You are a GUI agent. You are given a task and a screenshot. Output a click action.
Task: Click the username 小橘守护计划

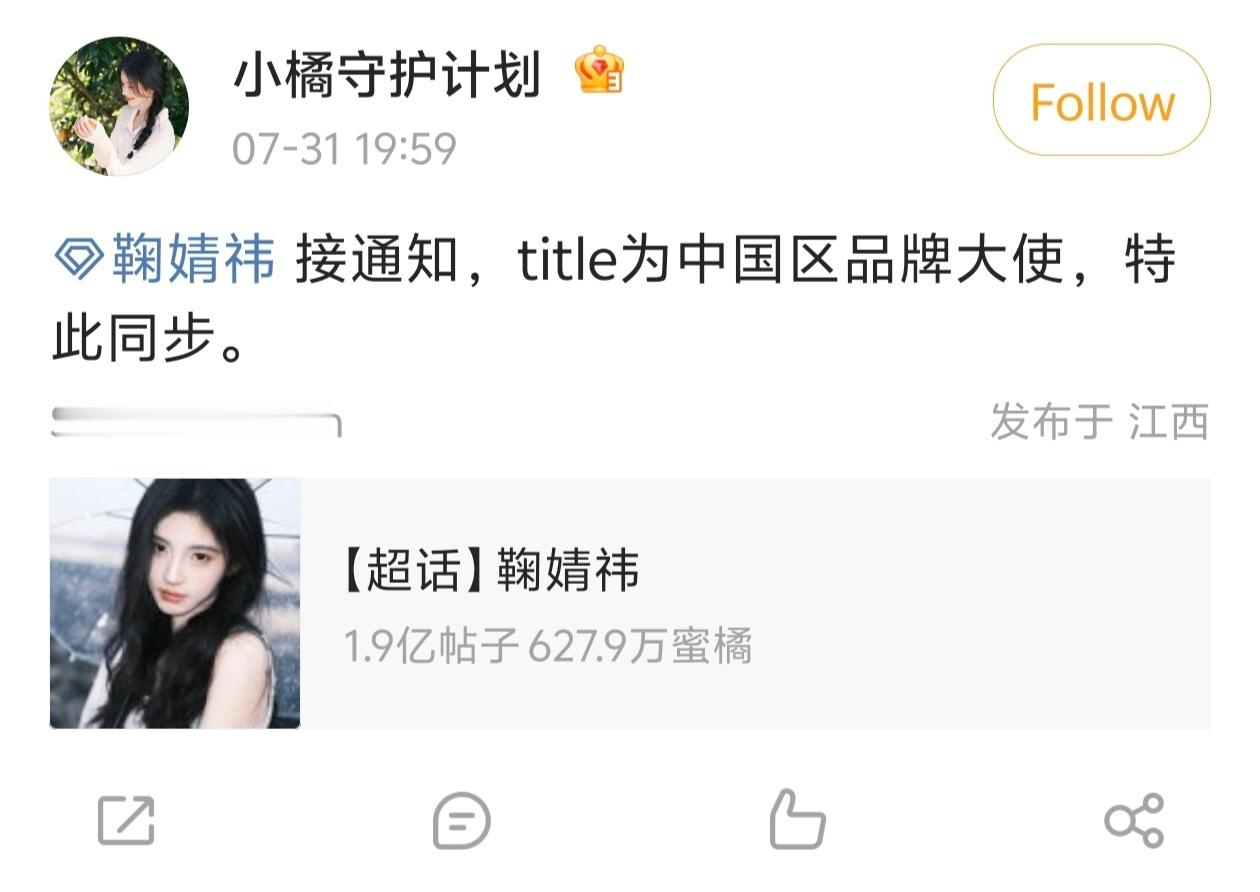click(386, 76)
